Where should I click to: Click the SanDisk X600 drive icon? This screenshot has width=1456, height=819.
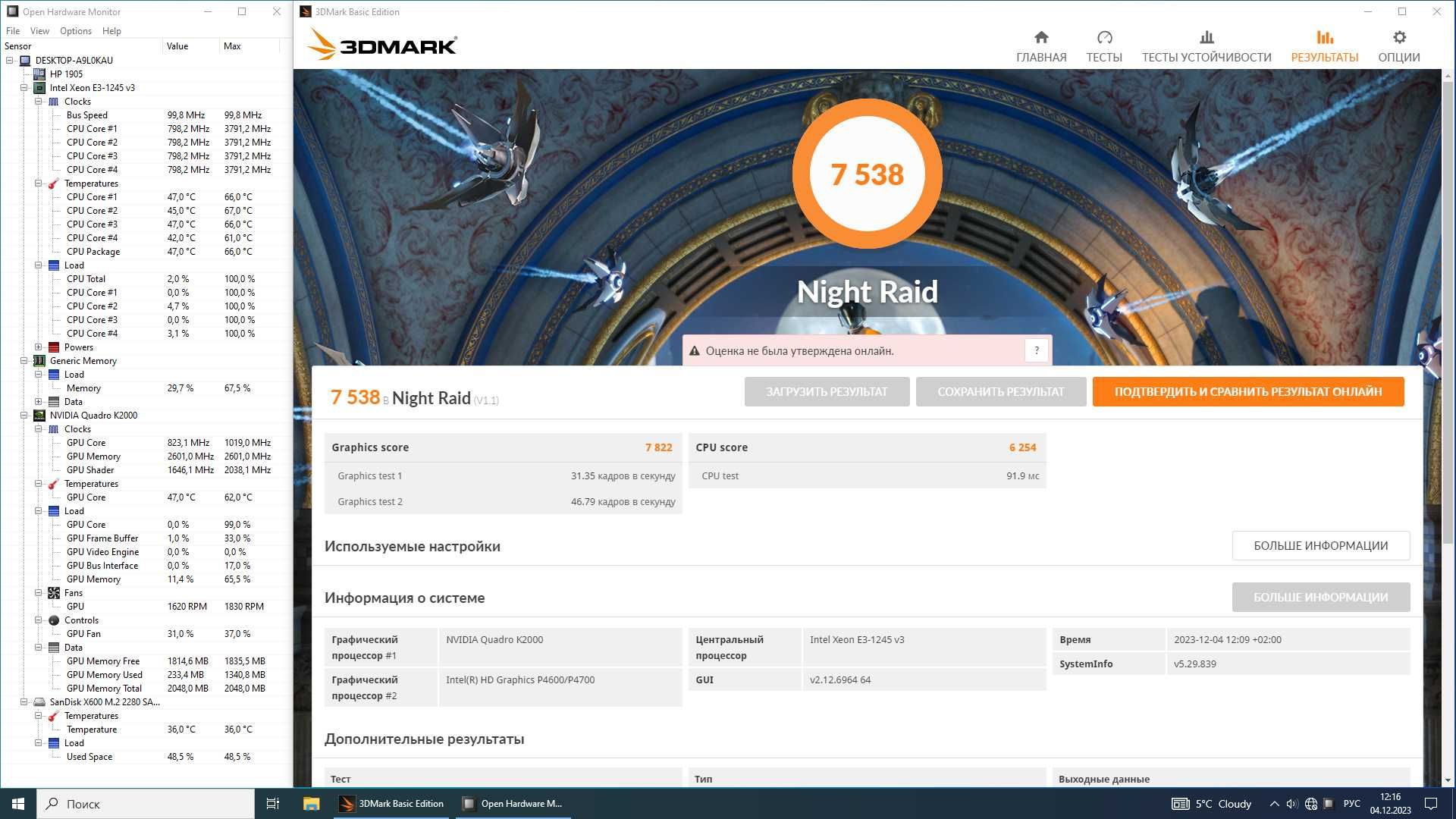pos(39,702)
